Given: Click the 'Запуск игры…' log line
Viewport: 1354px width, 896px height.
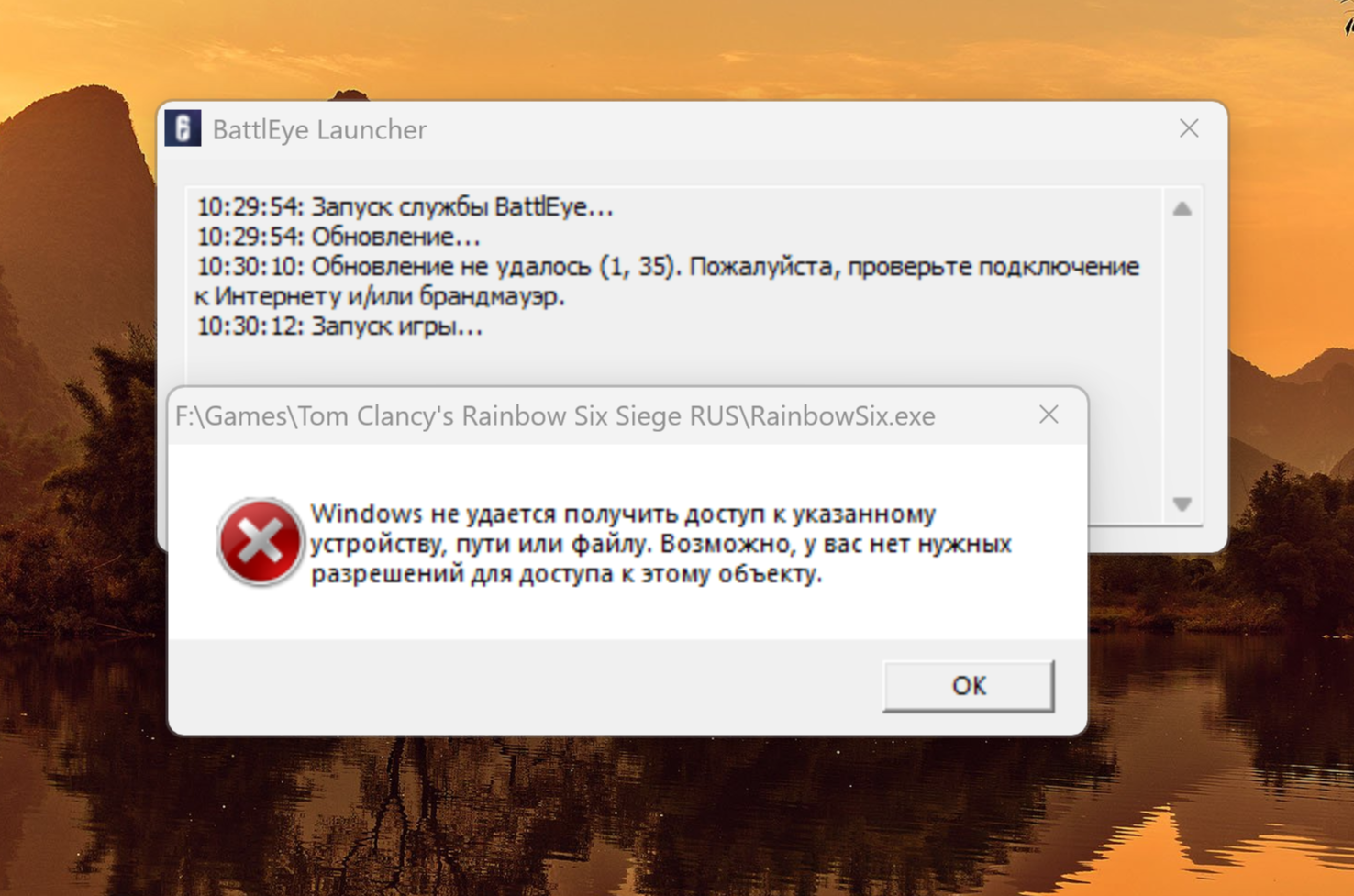Looking at the screenshot, I should tap(339, 326).
